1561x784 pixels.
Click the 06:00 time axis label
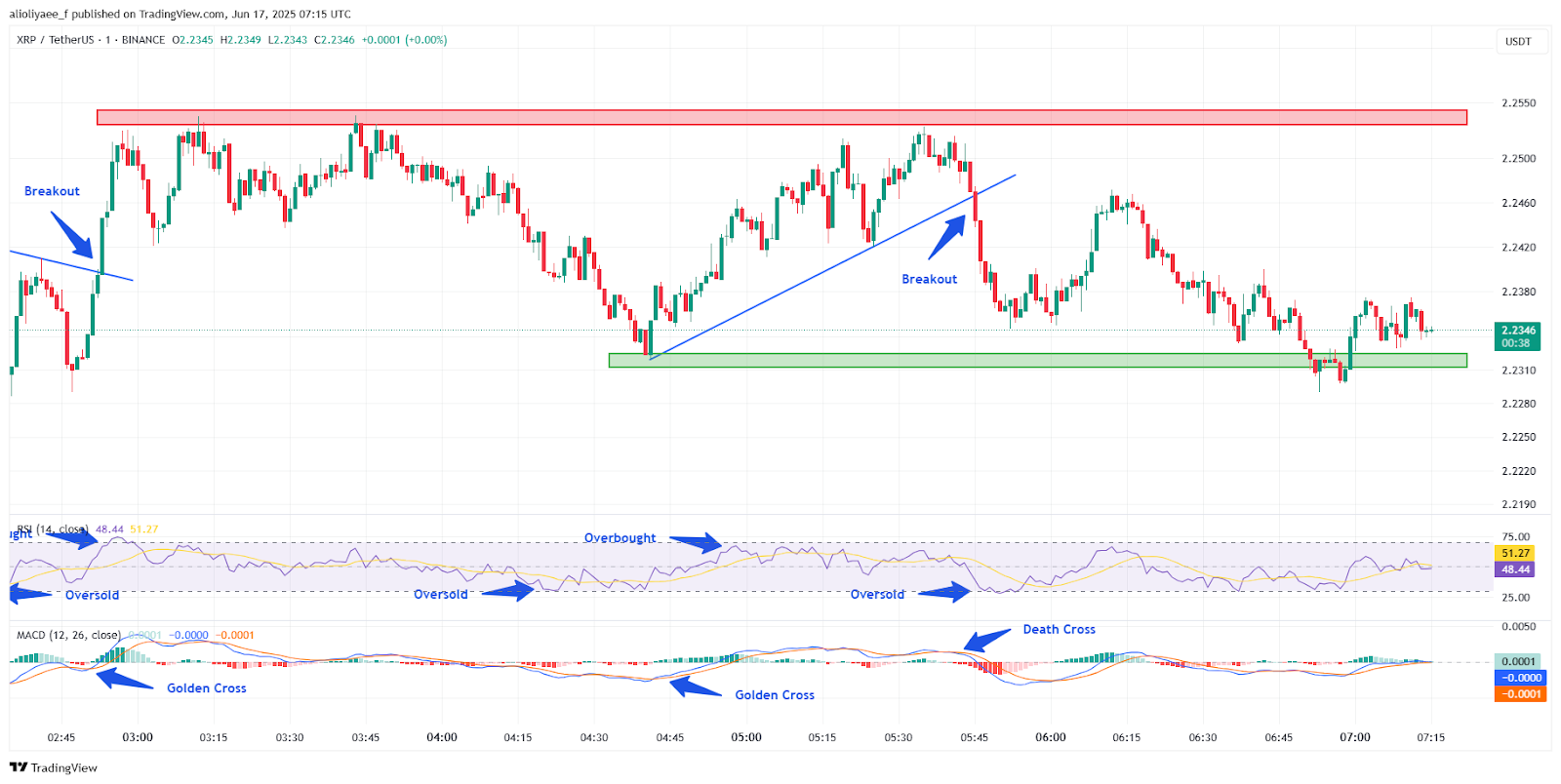(1051, 737)
